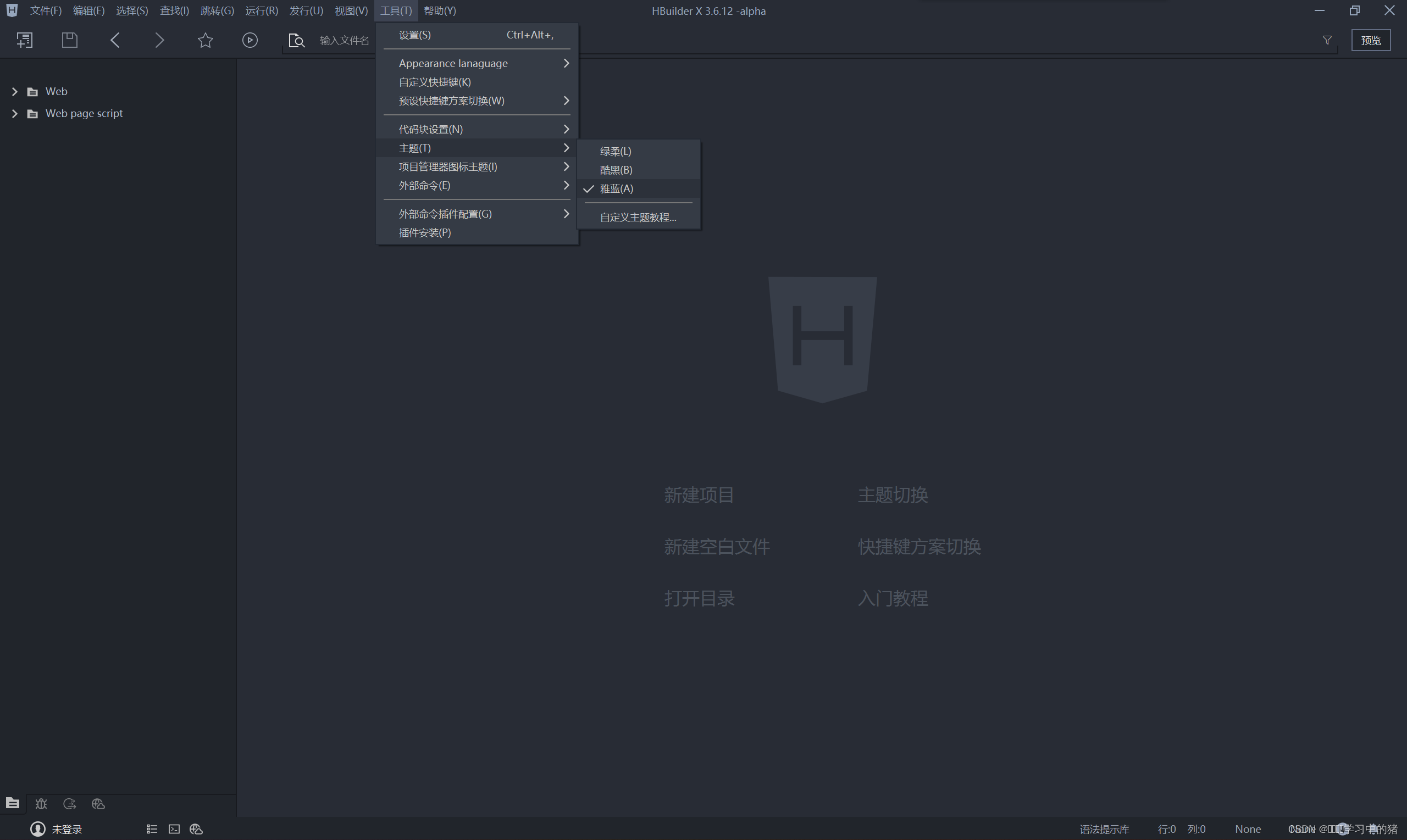Click the back navigation arrow
The height and width of the screenshot is (840, 1407).
[115, 40]
